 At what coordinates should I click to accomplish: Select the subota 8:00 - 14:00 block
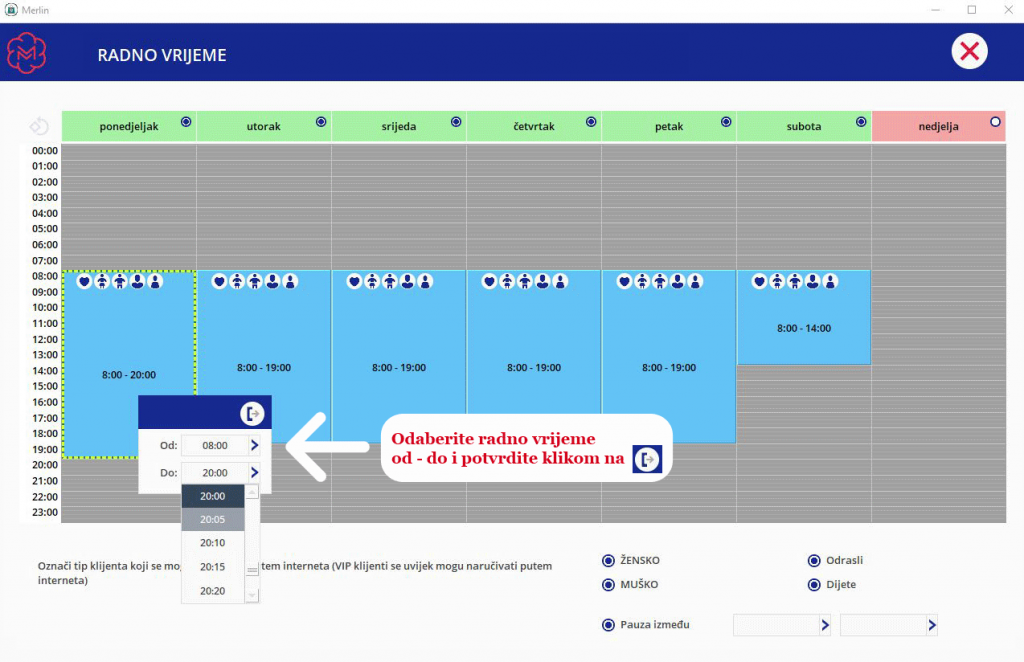pos(804,317)
